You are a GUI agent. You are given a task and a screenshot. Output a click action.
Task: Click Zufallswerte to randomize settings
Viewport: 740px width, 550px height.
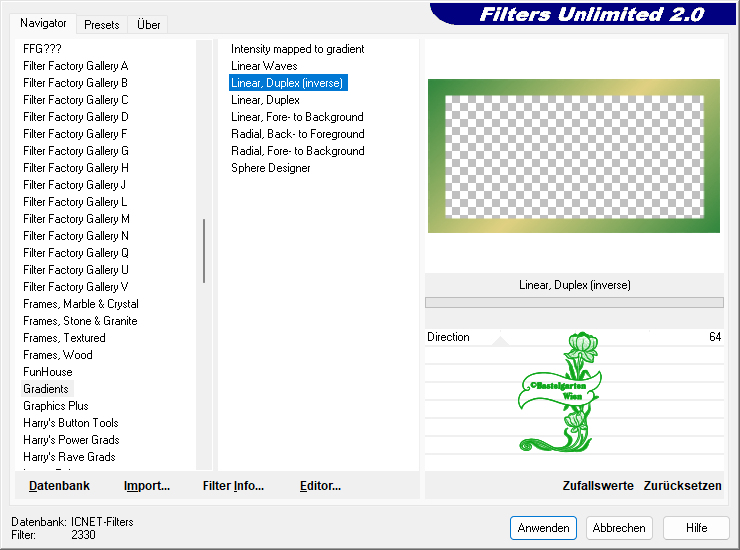point(598,486)
